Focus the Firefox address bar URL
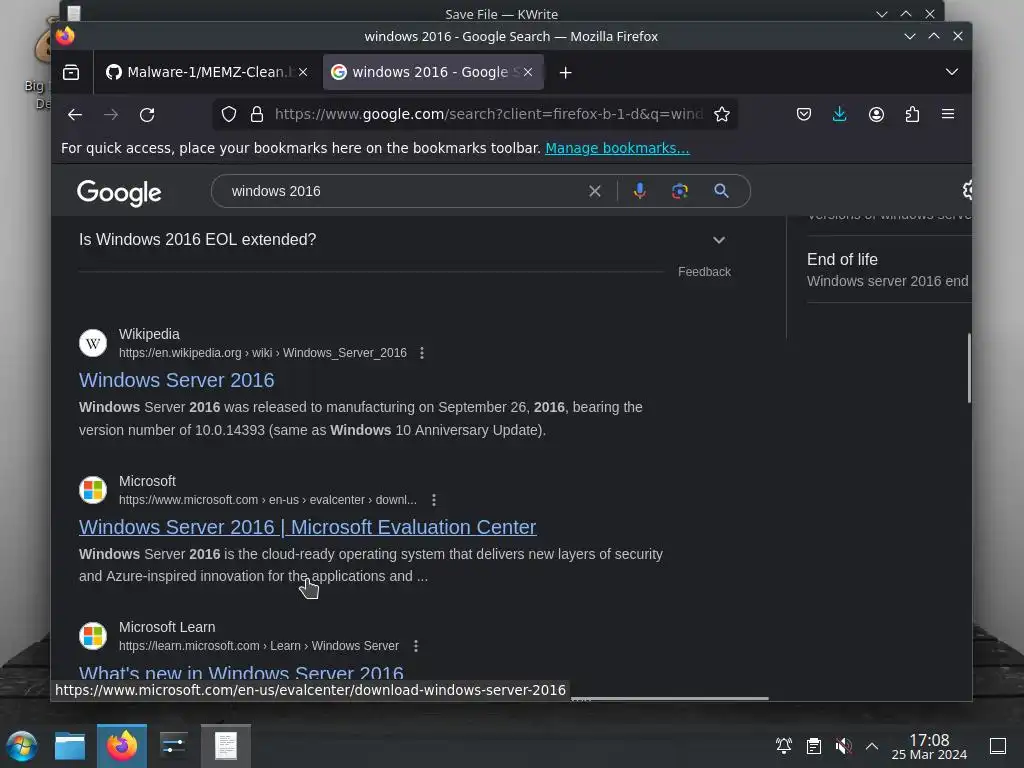This screenshot has height=768, width=1024. pyautogui.click(x=487, y=114)
